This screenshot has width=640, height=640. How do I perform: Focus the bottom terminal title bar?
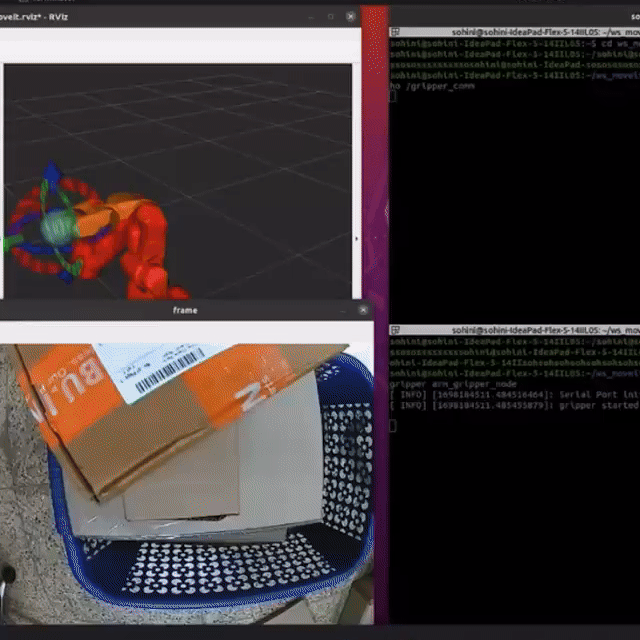515,330
